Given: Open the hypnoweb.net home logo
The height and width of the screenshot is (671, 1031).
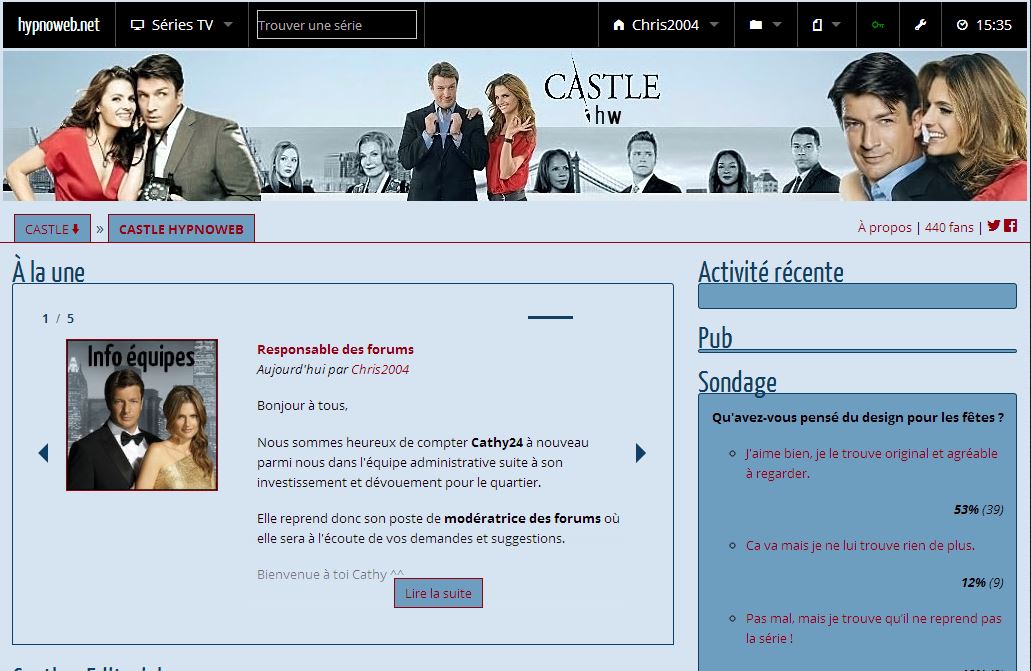Looking at the screenshot, I should pyautogui.click(x=59, y=25).
